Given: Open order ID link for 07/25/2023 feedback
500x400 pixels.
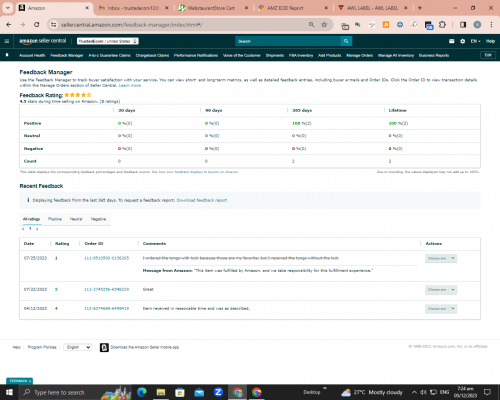Looking at the screenshot, I should point(106,258).
